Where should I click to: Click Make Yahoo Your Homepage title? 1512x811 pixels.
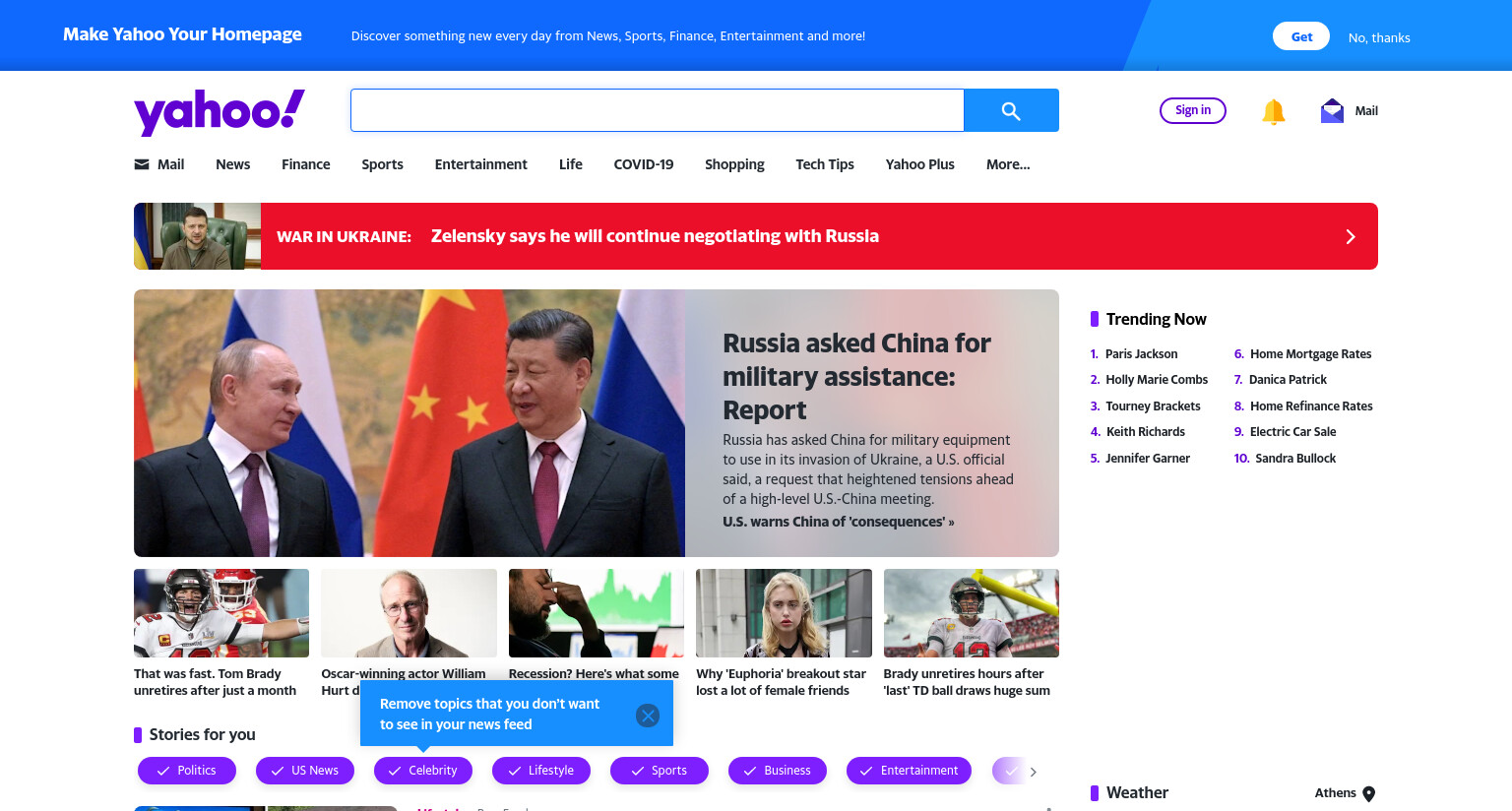pos(182,34)
